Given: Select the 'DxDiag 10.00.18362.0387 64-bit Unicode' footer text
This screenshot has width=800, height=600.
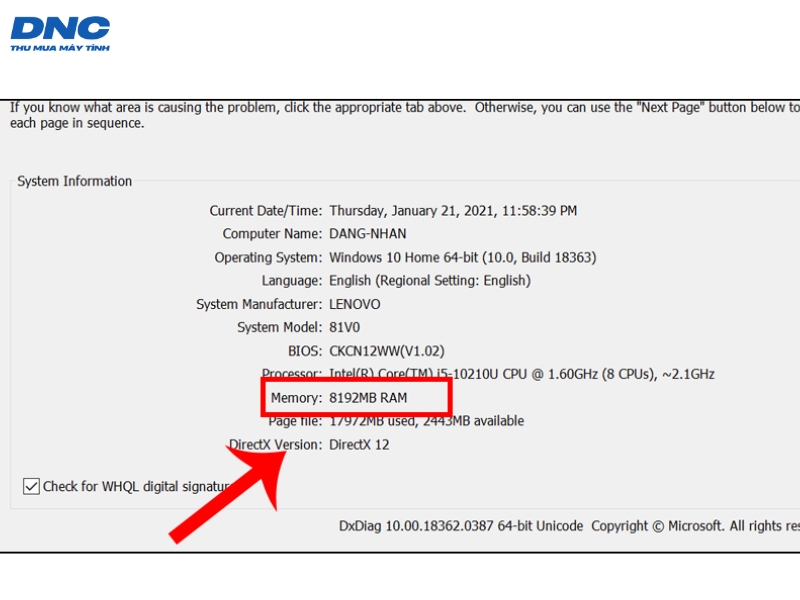Looking at the screenshot, I should [x=461, y=526].
